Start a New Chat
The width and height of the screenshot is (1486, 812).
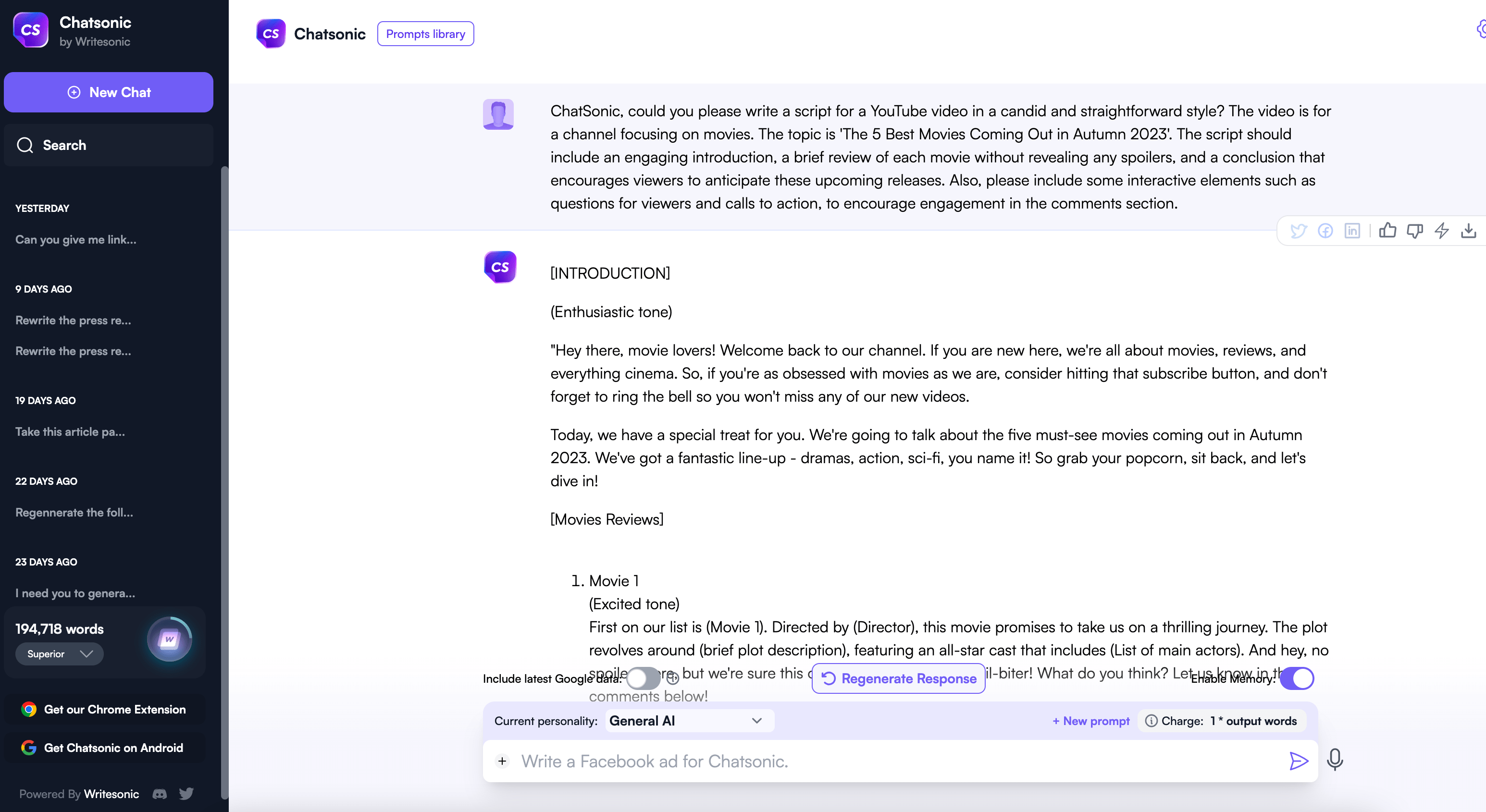coord(109,92)
